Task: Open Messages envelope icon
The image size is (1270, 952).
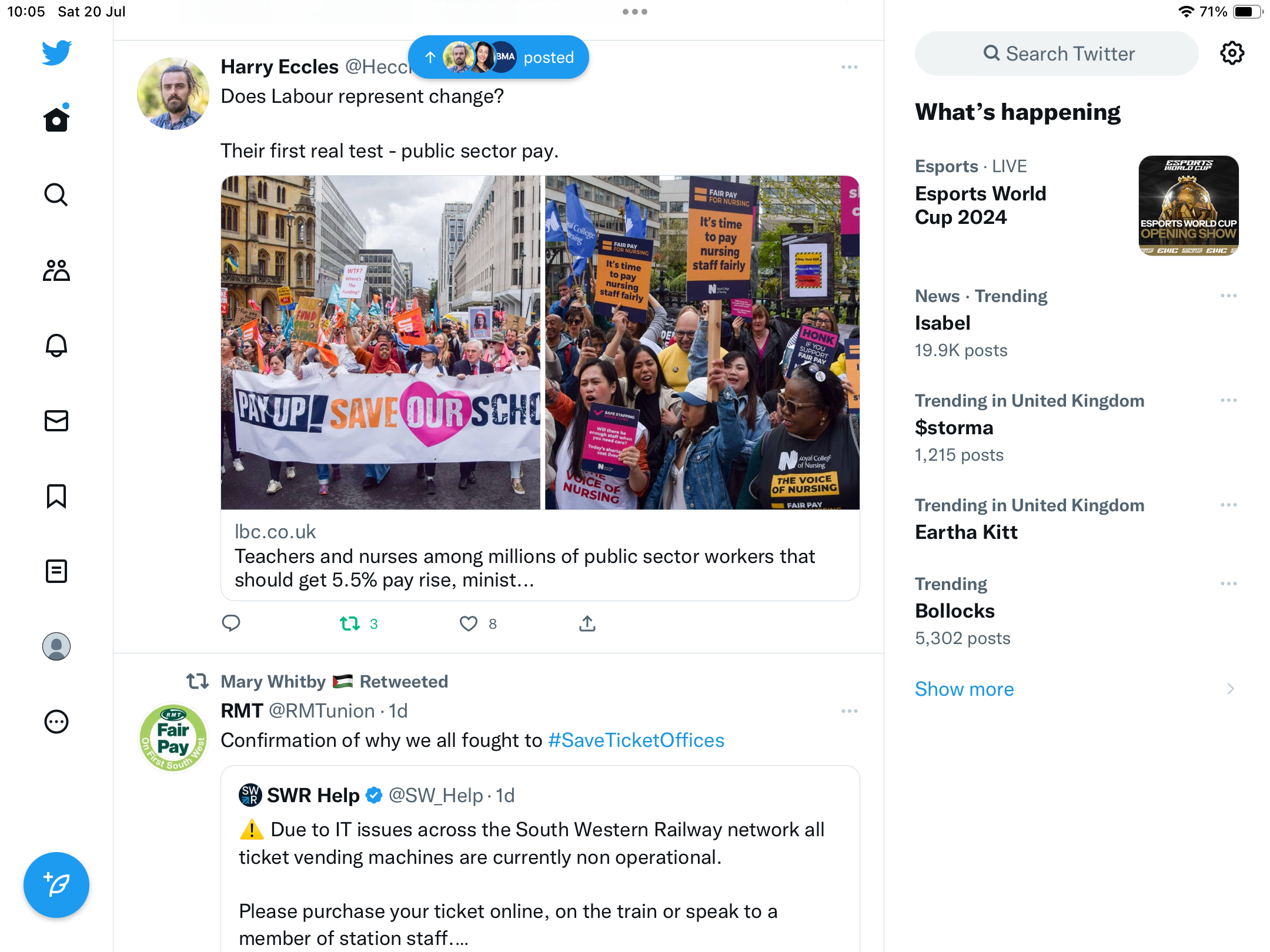Action: pyautogui.click(x=56, y=421)
